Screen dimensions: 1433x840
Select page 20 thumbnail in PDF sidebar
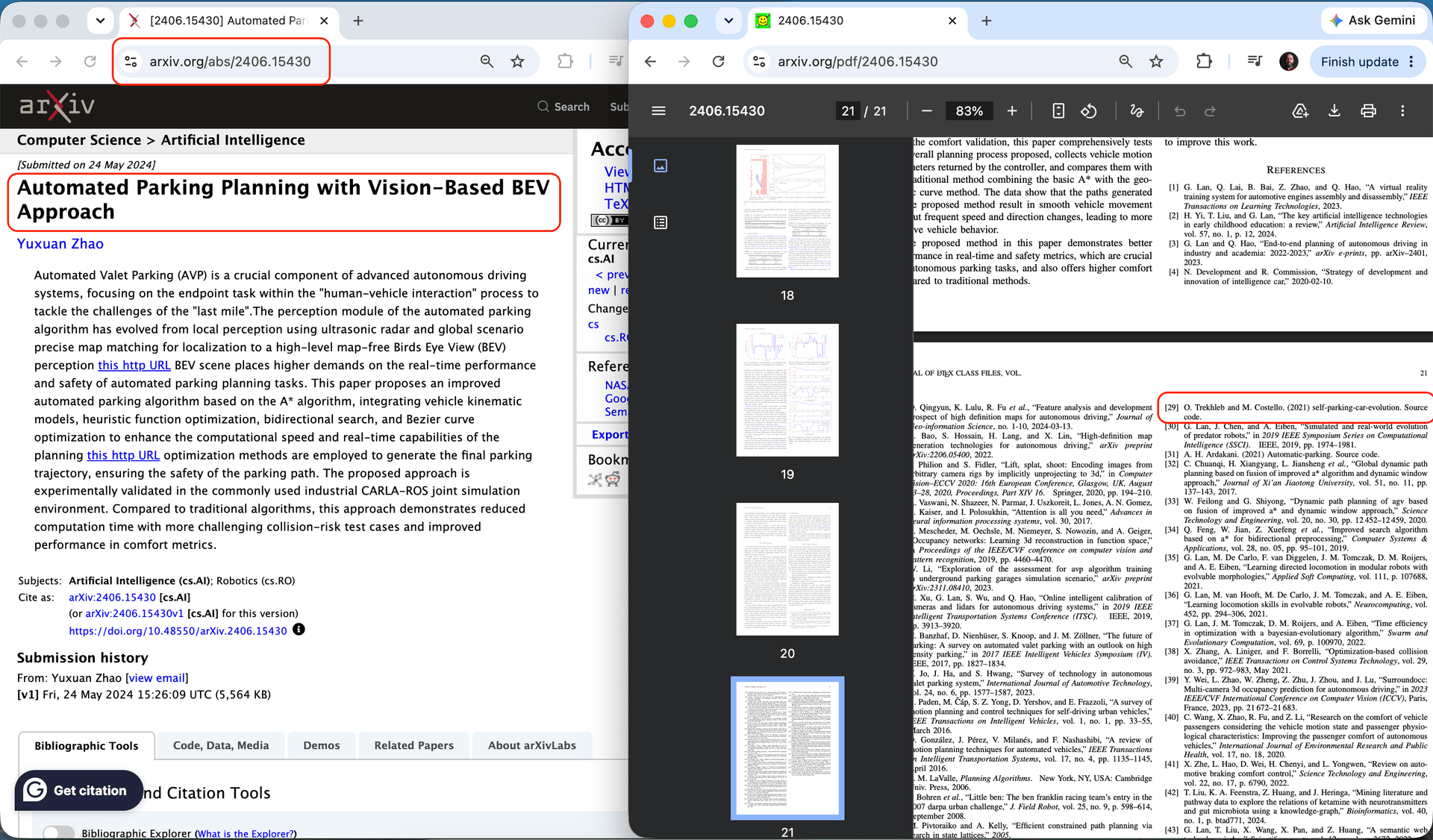pos(787,569)
